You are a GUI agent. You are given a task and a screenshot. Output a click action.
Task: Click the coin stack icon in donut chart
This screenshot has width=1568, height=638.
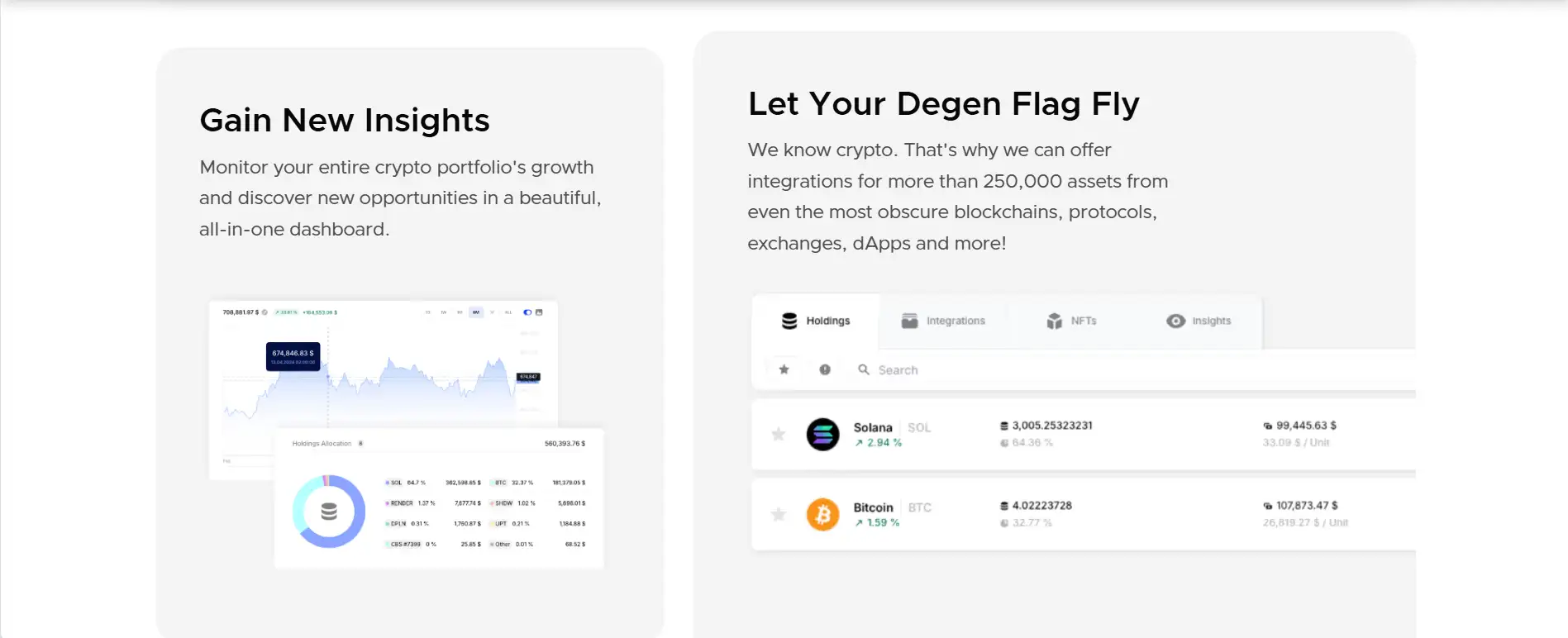pos(329,512)
